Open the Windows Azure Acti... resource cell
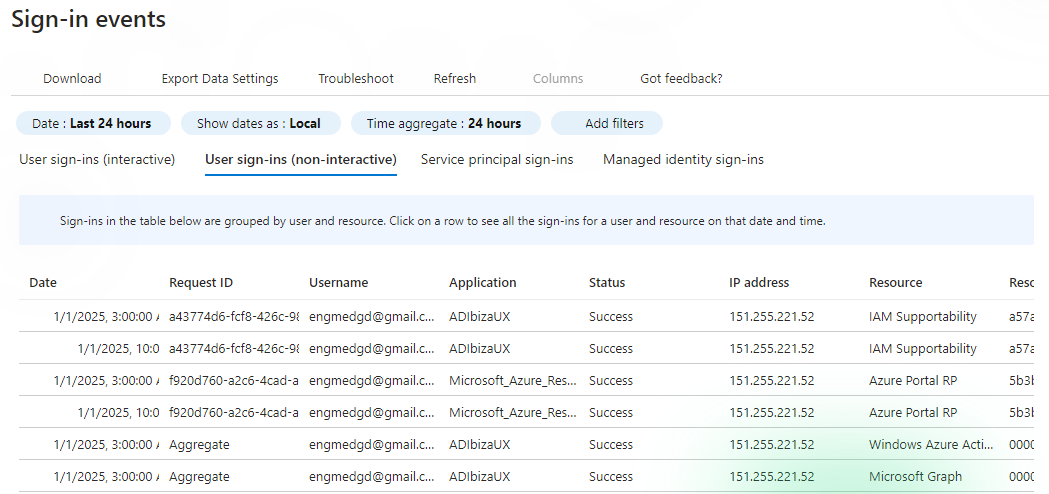This screenshot has width=1049, height=494. (x=932, y=444)
